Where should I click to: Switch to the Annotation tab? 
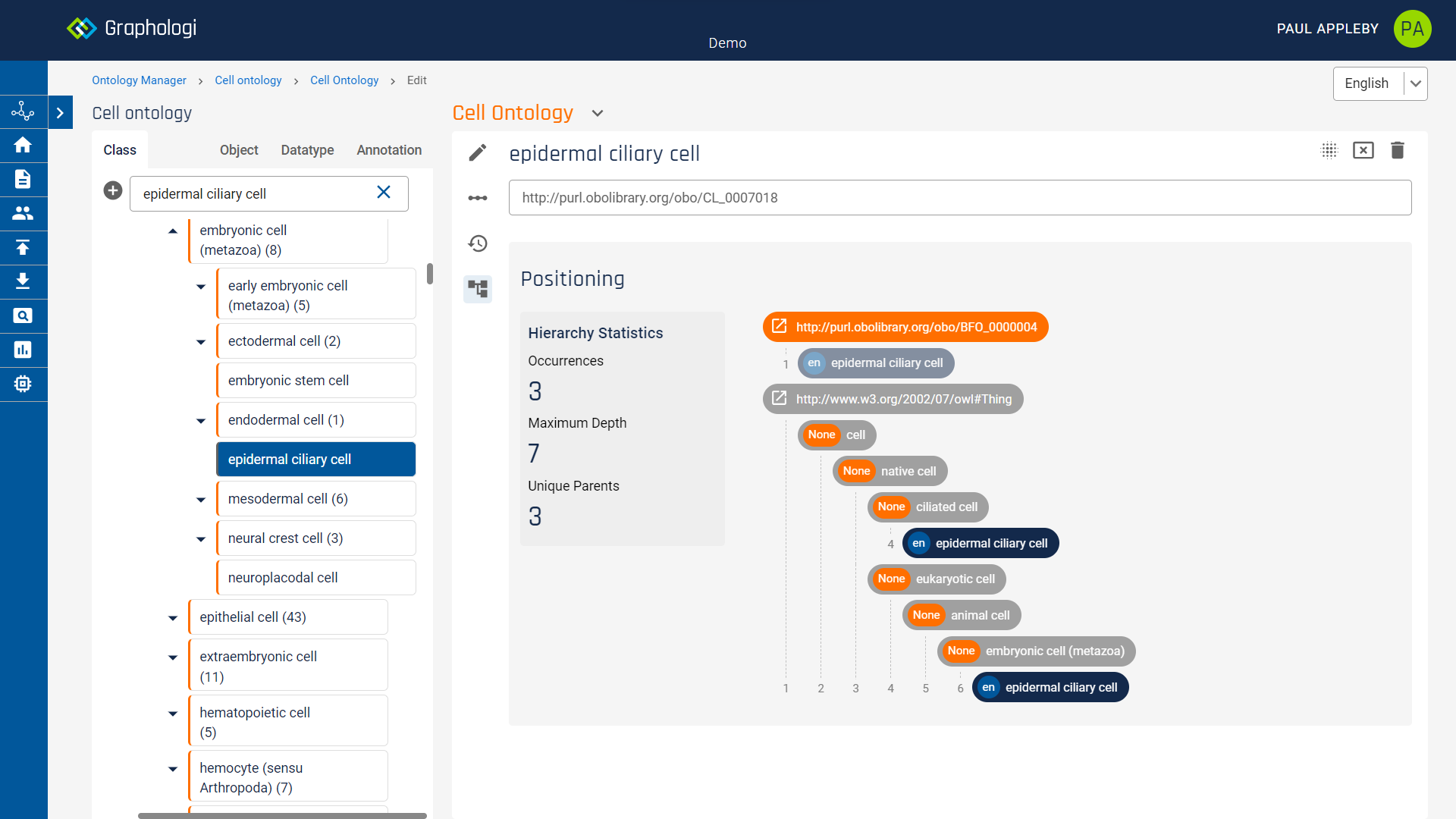point(389,150)
